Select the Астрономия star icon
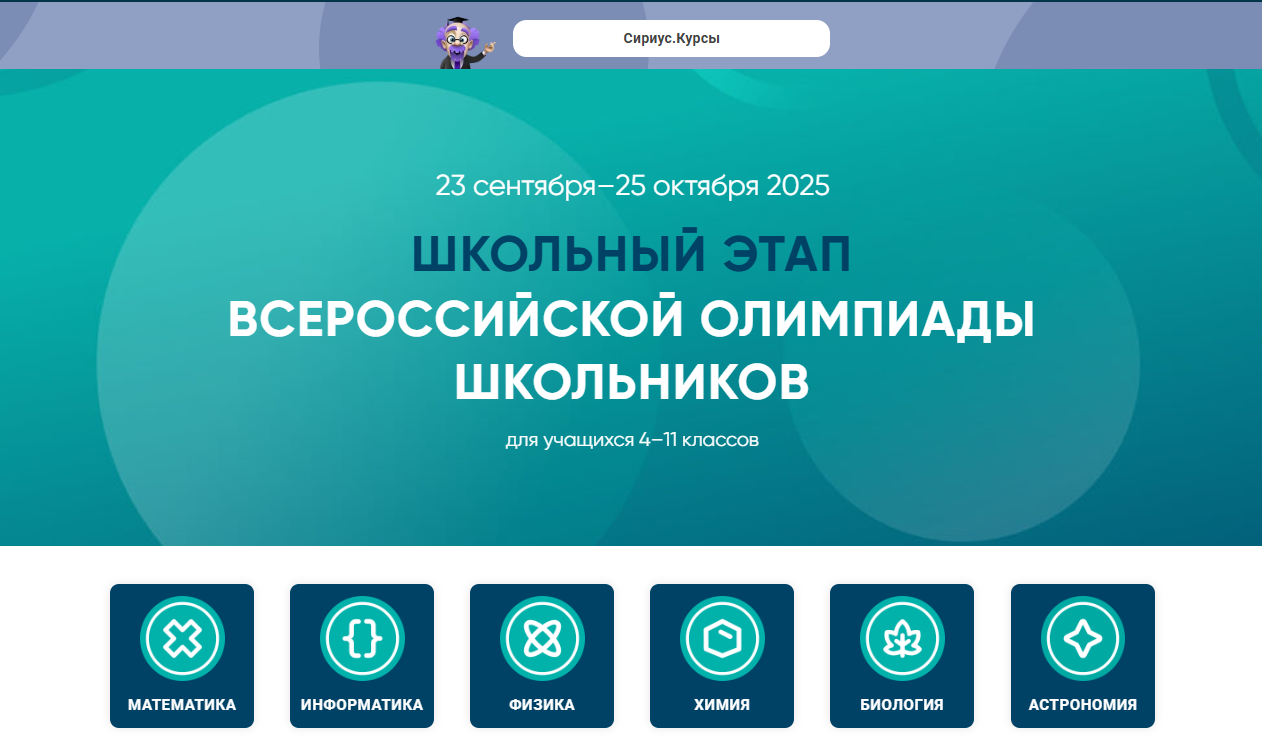The height and width of the screenshot is (738, 1262). [1082, 638]
